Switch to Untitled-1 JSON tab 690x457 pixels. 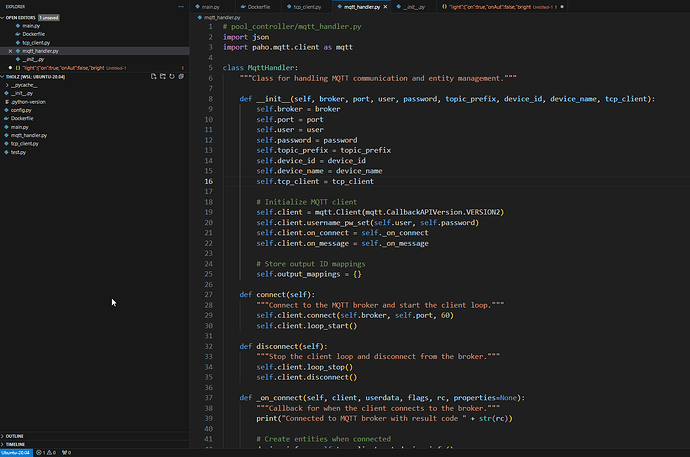[503, 7]
